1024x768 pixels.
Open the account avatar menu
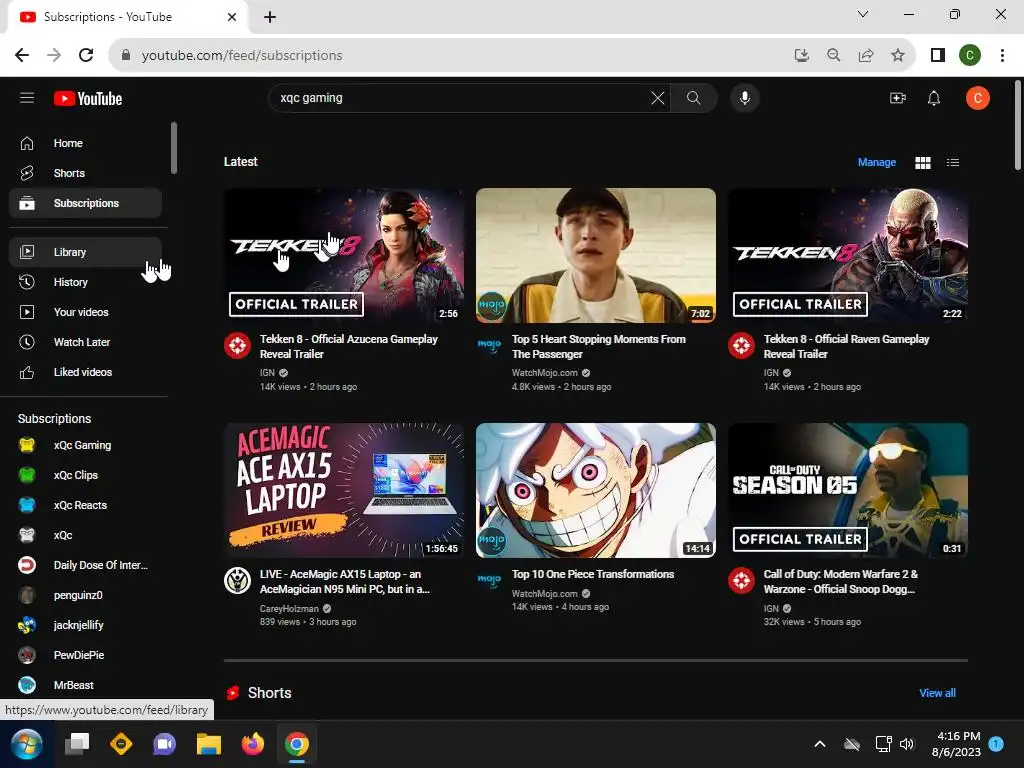click(978, 98)
